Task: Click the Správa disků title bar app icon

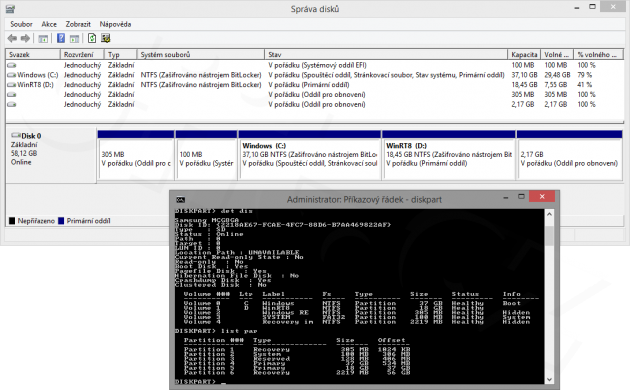Action: pyautogui.click(x=11, y=8)
